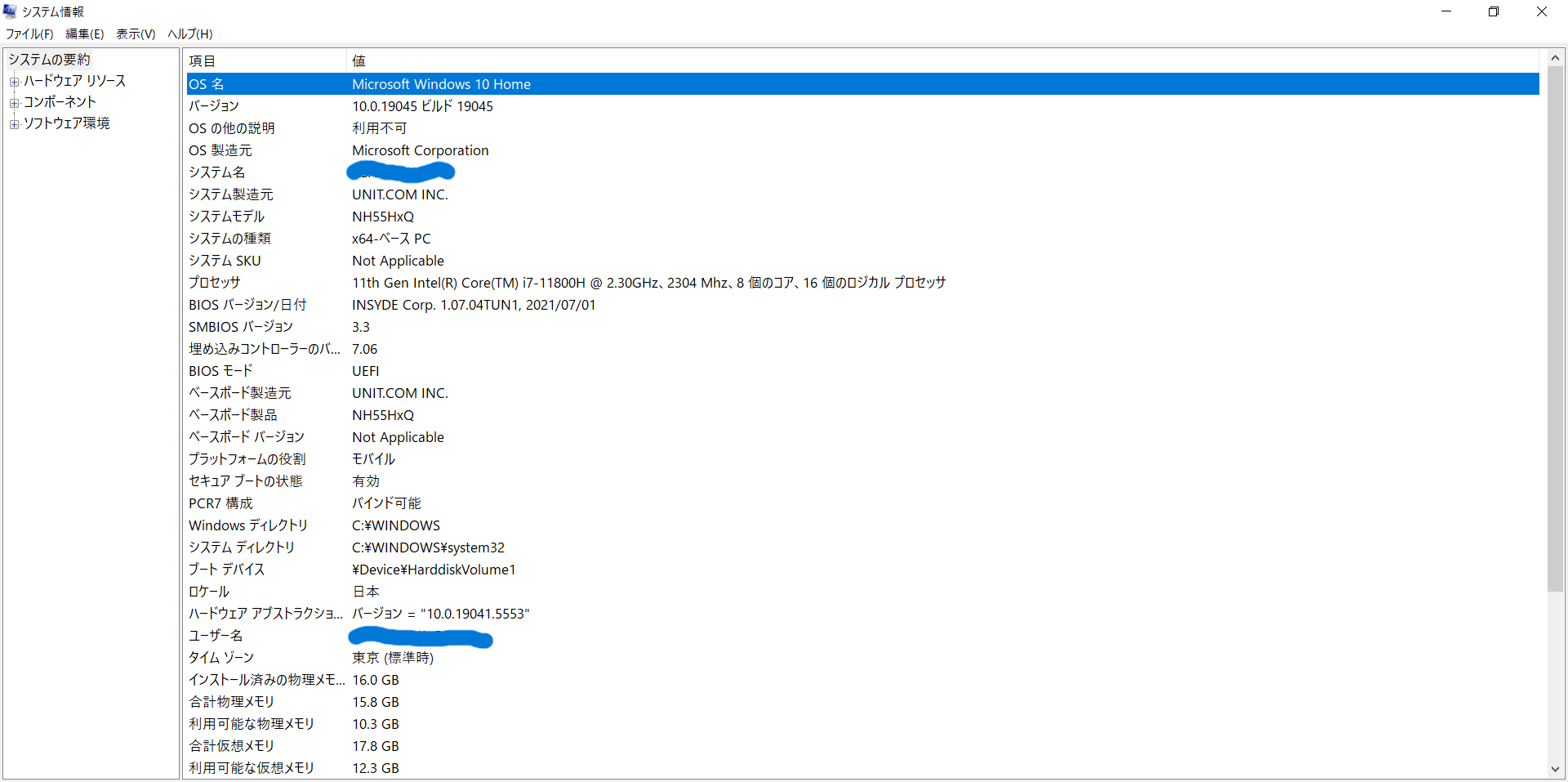Select the システムの種類 row

pos(863,239)
